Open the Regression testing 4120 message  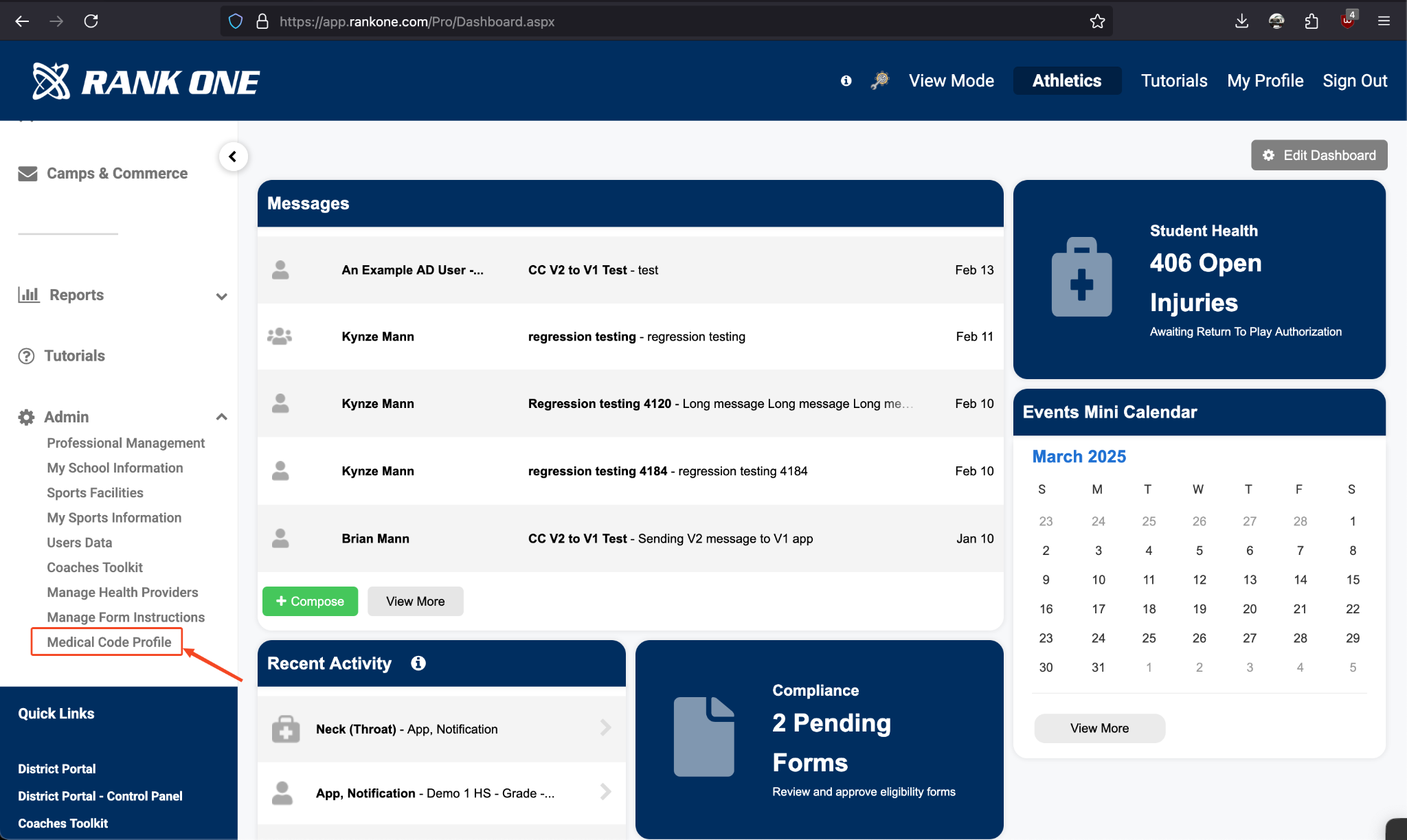coord(630,404)
